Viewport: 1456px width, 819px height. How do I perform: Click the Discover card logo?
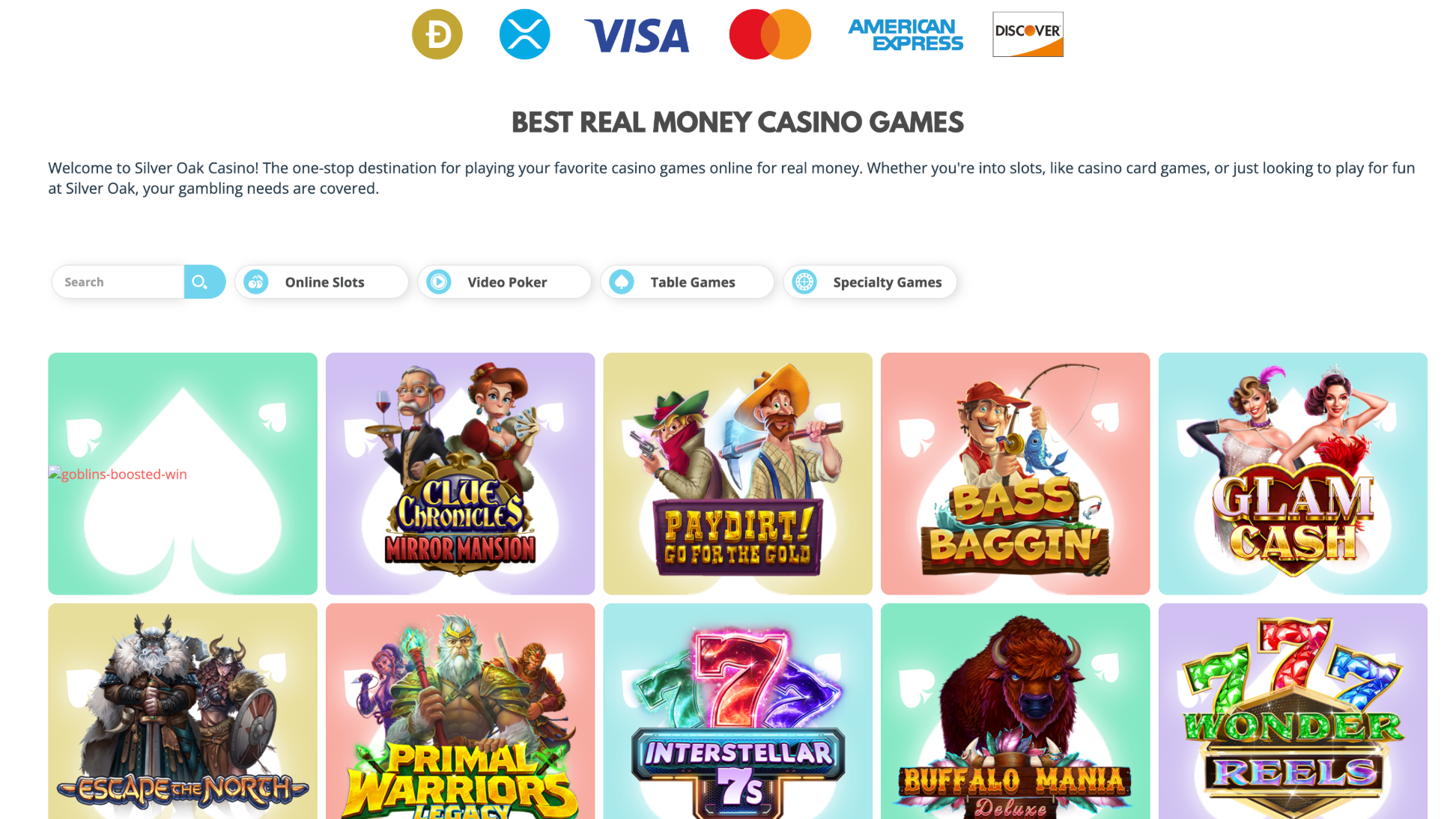pyautogui.click(x=1028, y=34)
